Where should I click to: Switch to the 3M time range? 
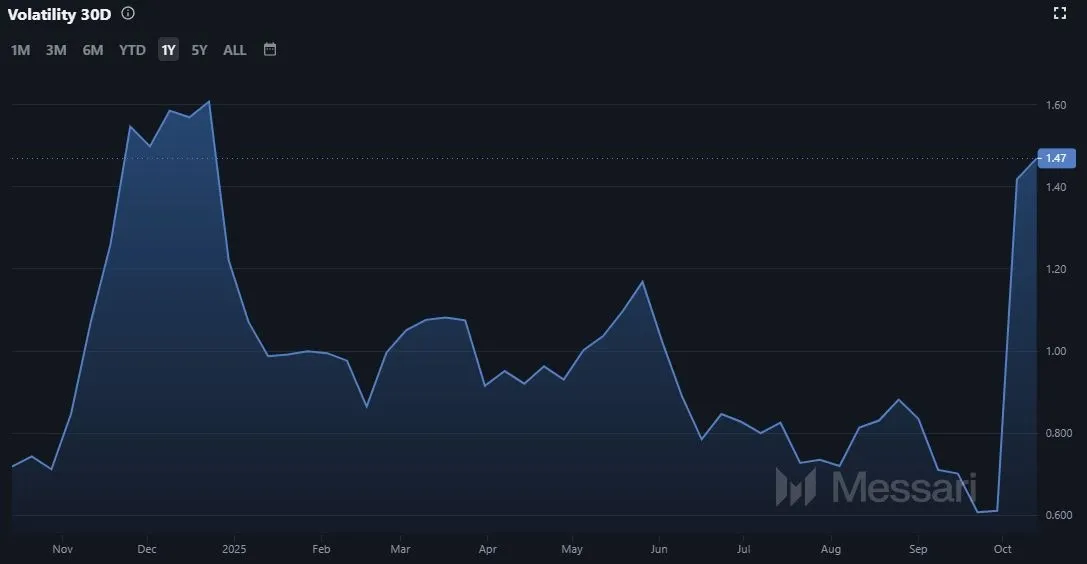(56, 50)
